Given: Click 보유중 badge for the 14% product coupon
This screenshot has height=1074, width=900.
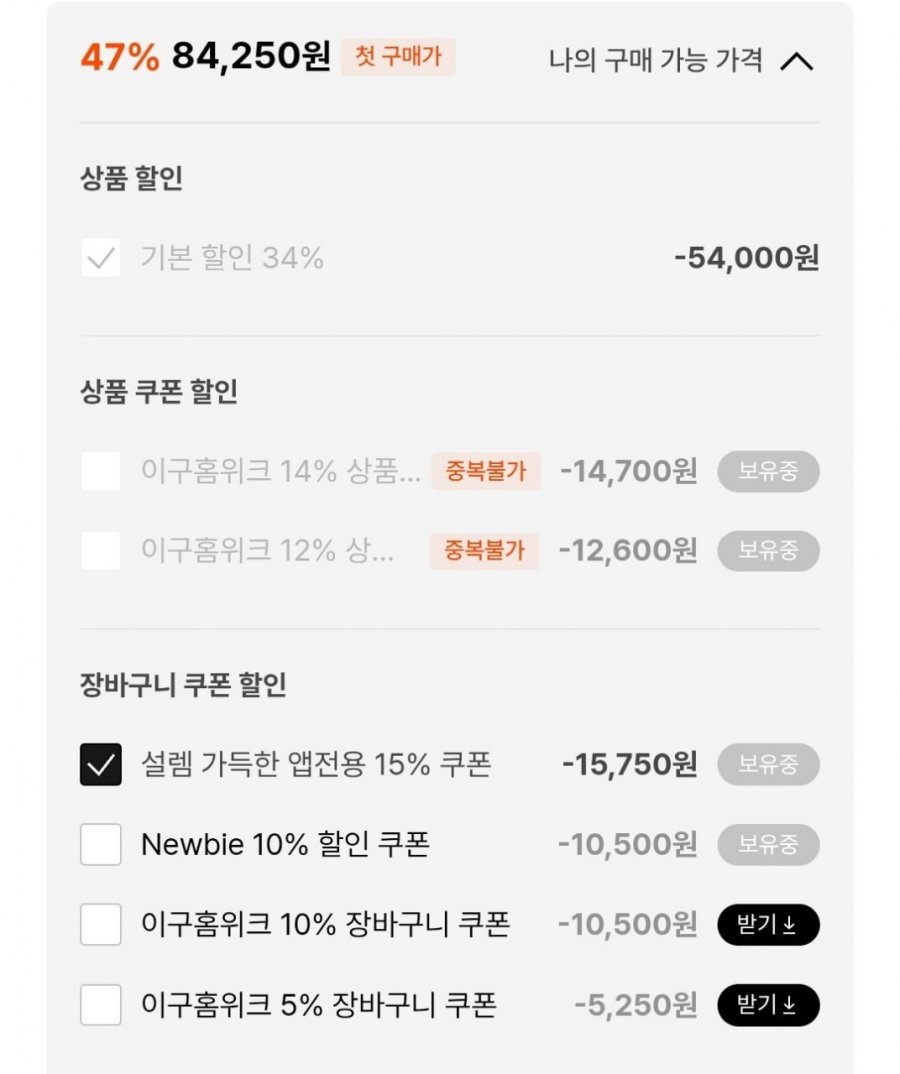Looking at the screenshot, I should (768, 471).
